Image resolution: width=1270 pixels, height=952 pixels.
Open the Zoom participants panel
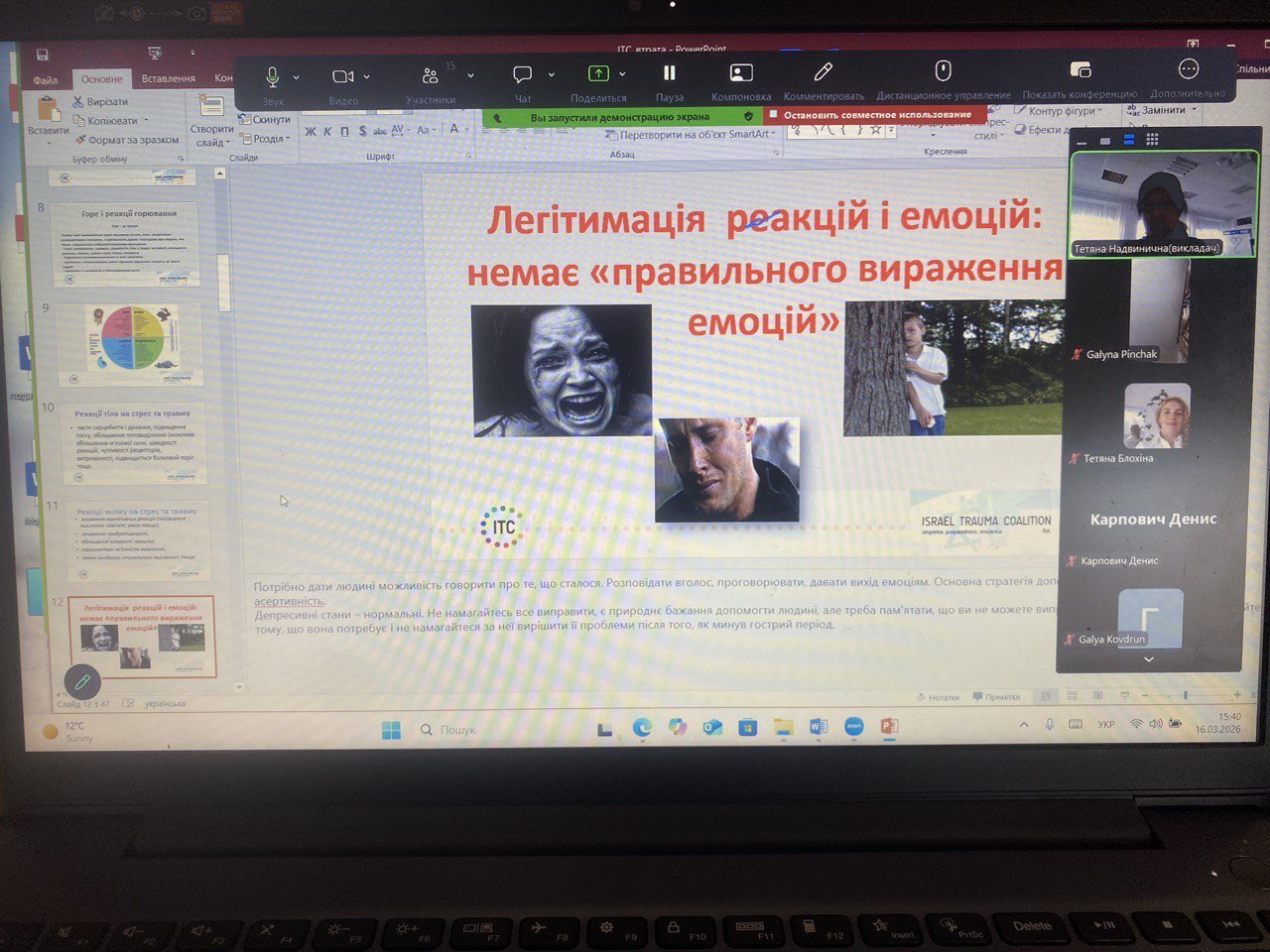click(430, 76)
